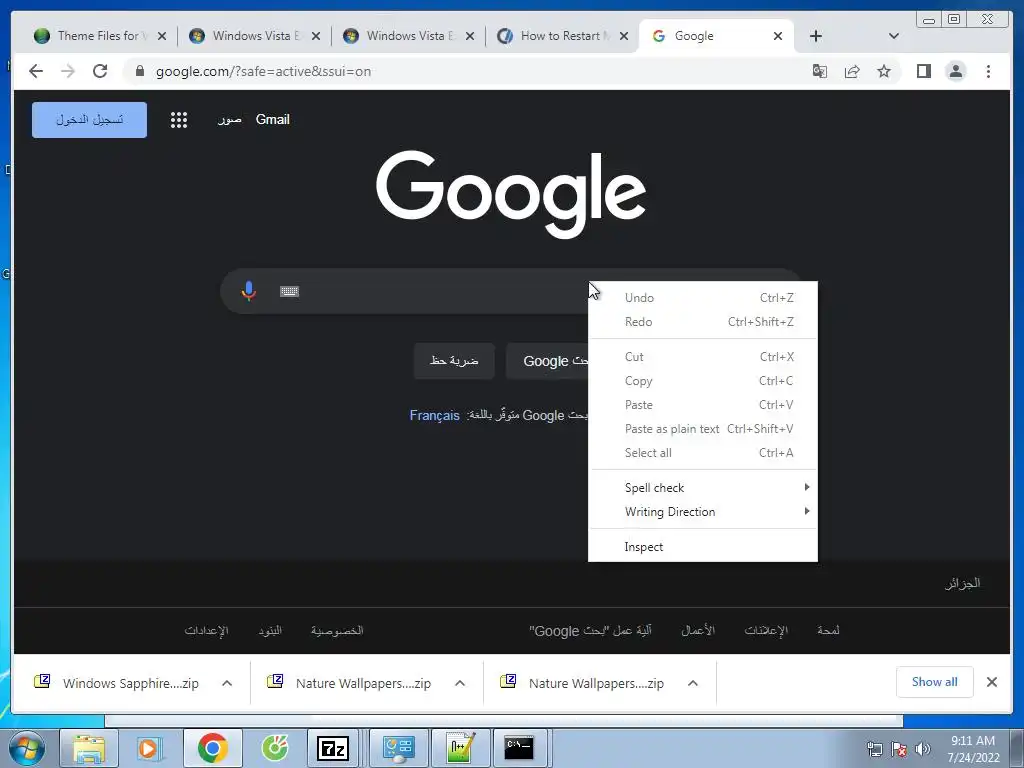Open the Images link beside Gmail
The height and width of the screenshot is (768, 1024).
coord(229,120)
